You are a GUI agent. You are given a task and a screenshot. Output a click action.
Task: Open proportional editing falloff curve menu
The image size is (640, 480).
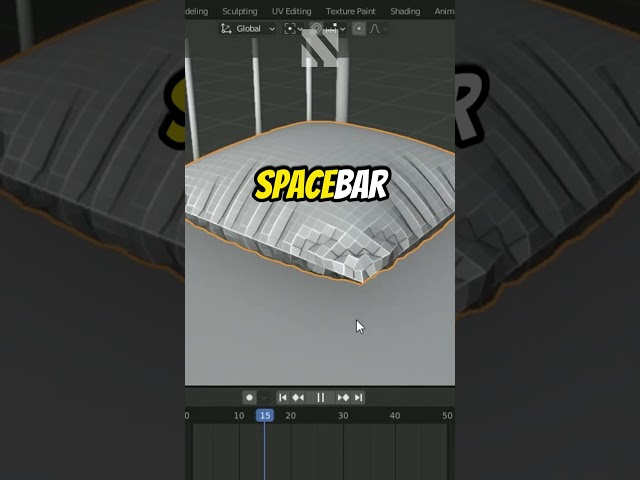378,29
